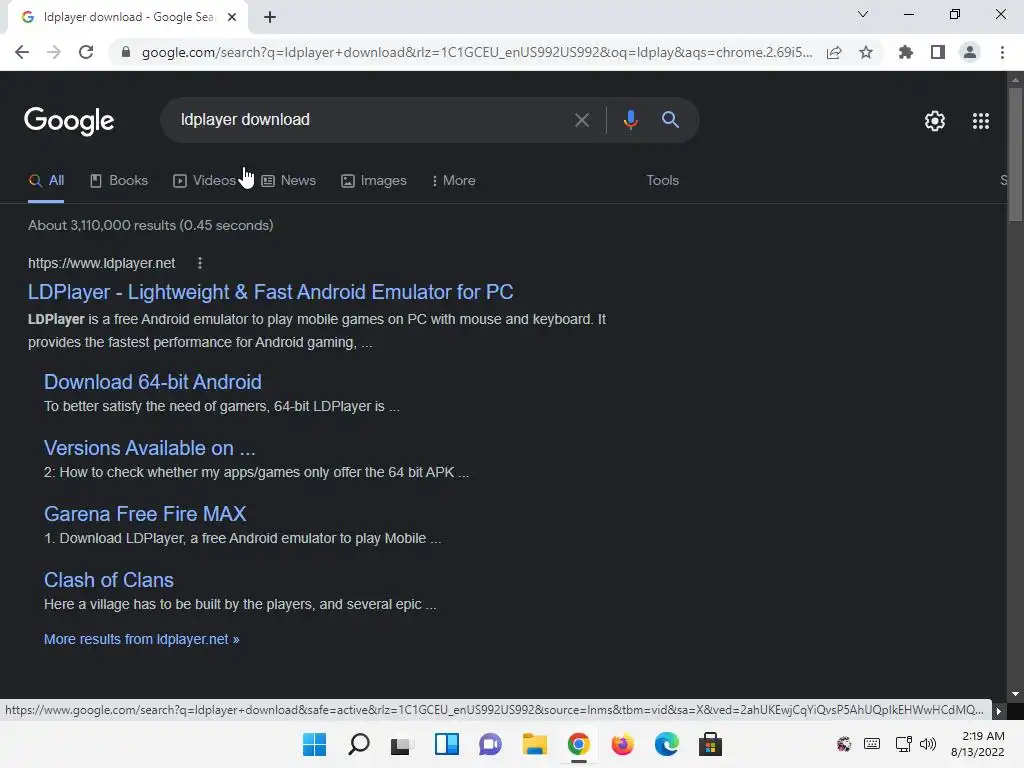Open Google quick settings gear
1024x768 pixels.
click(935, 121)
